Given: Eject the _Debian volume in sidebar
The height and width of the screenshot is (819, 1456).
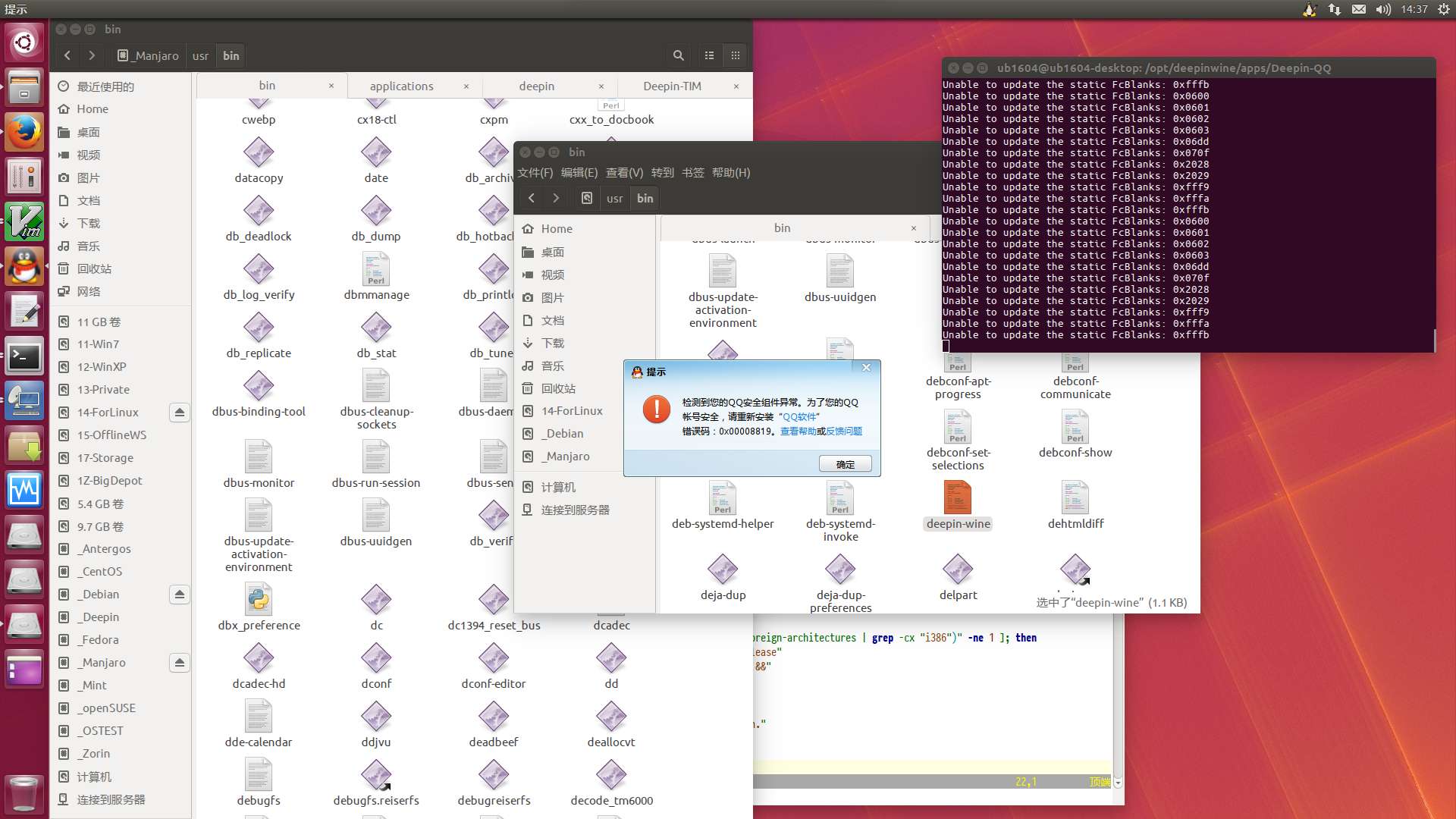Looking at the screenshot, I should [180, 595].
